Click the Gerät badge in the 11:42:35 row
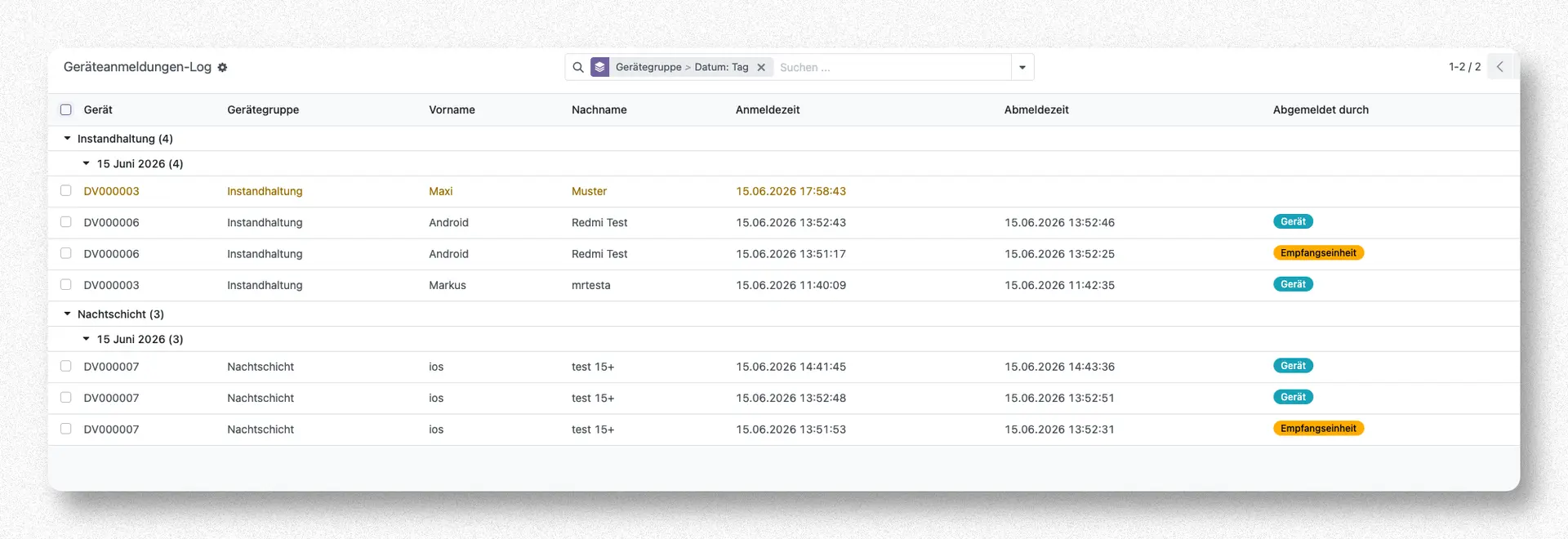The width and height of the screenshot is (1568, 539). point(1293,284)
